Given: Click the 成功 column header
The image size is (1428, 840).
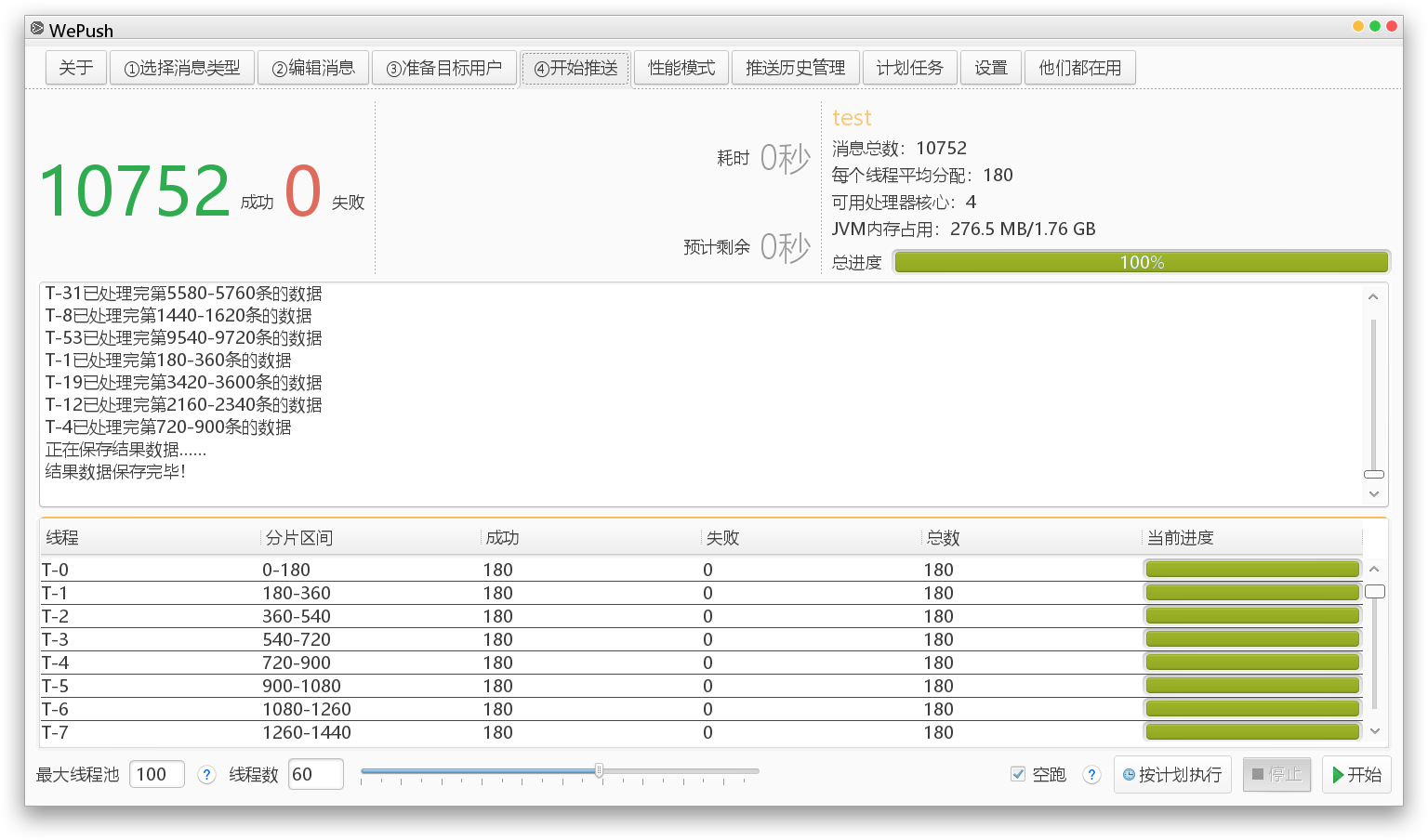Looking at the screenshot, I should pos(590,538).
